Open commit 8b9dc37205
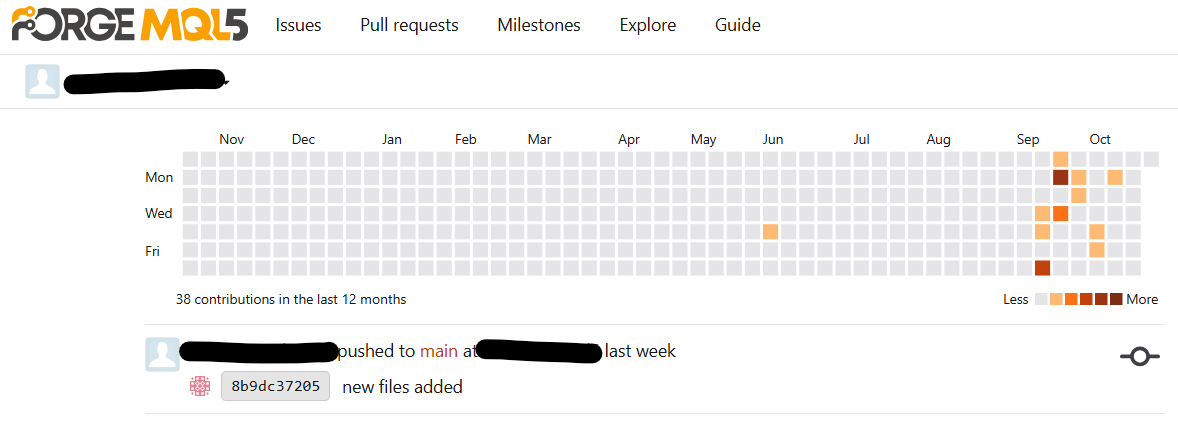 point(276,386)
